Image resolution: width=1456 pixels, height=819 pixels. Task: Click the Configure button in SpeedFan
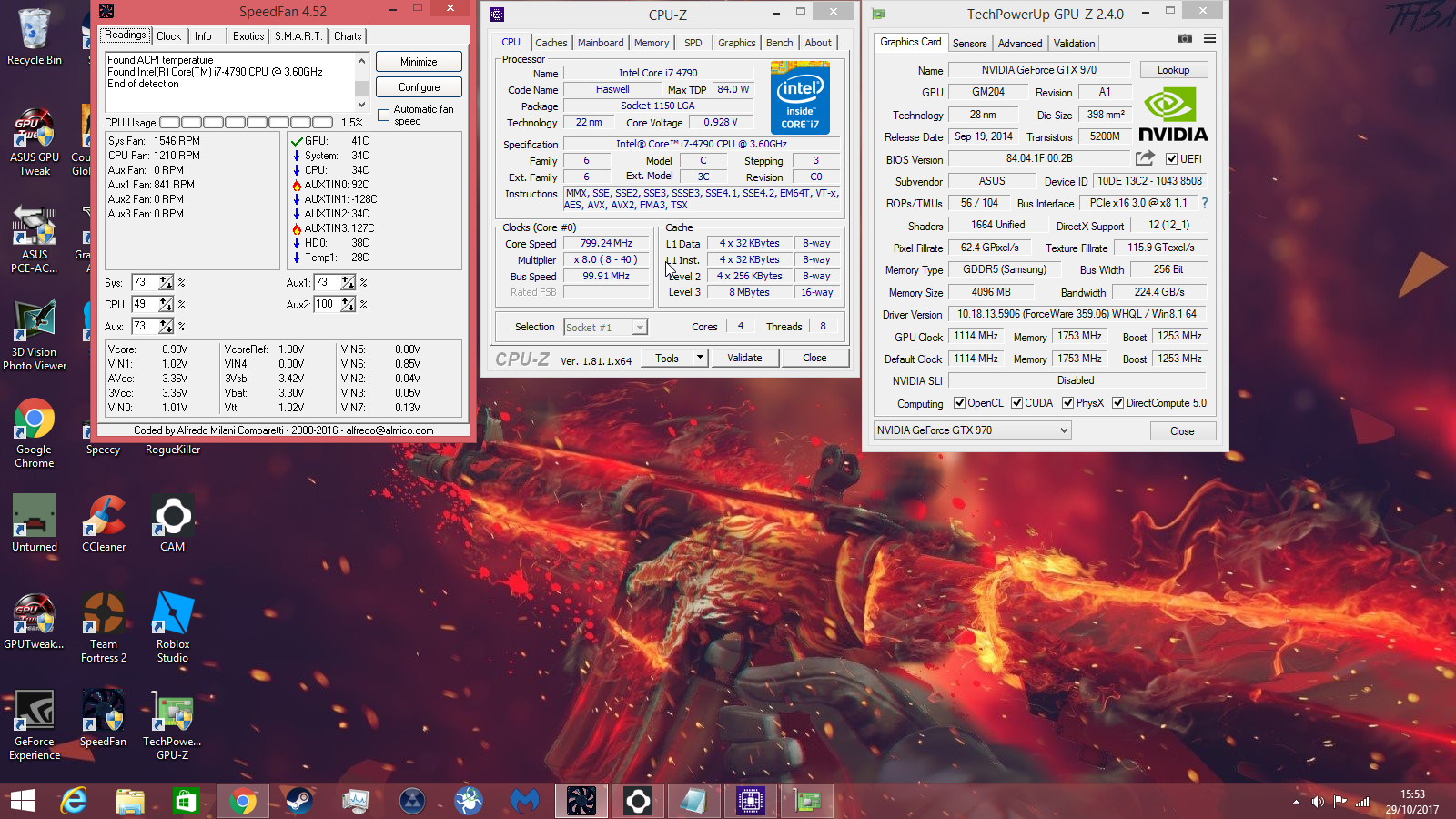coord(419,87)
